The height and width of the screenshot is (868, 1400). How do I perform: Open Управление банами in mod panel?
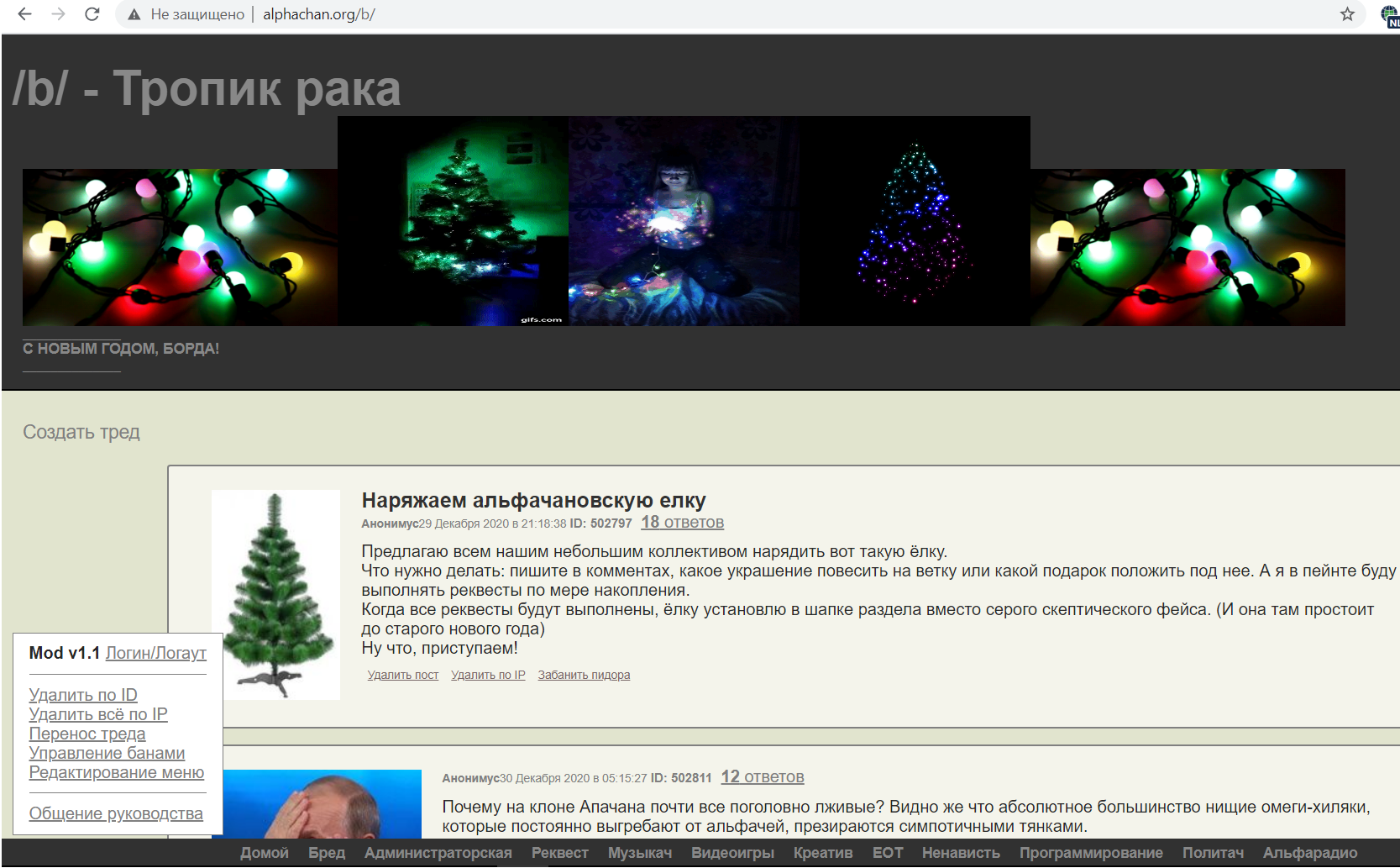coord(107,753)
